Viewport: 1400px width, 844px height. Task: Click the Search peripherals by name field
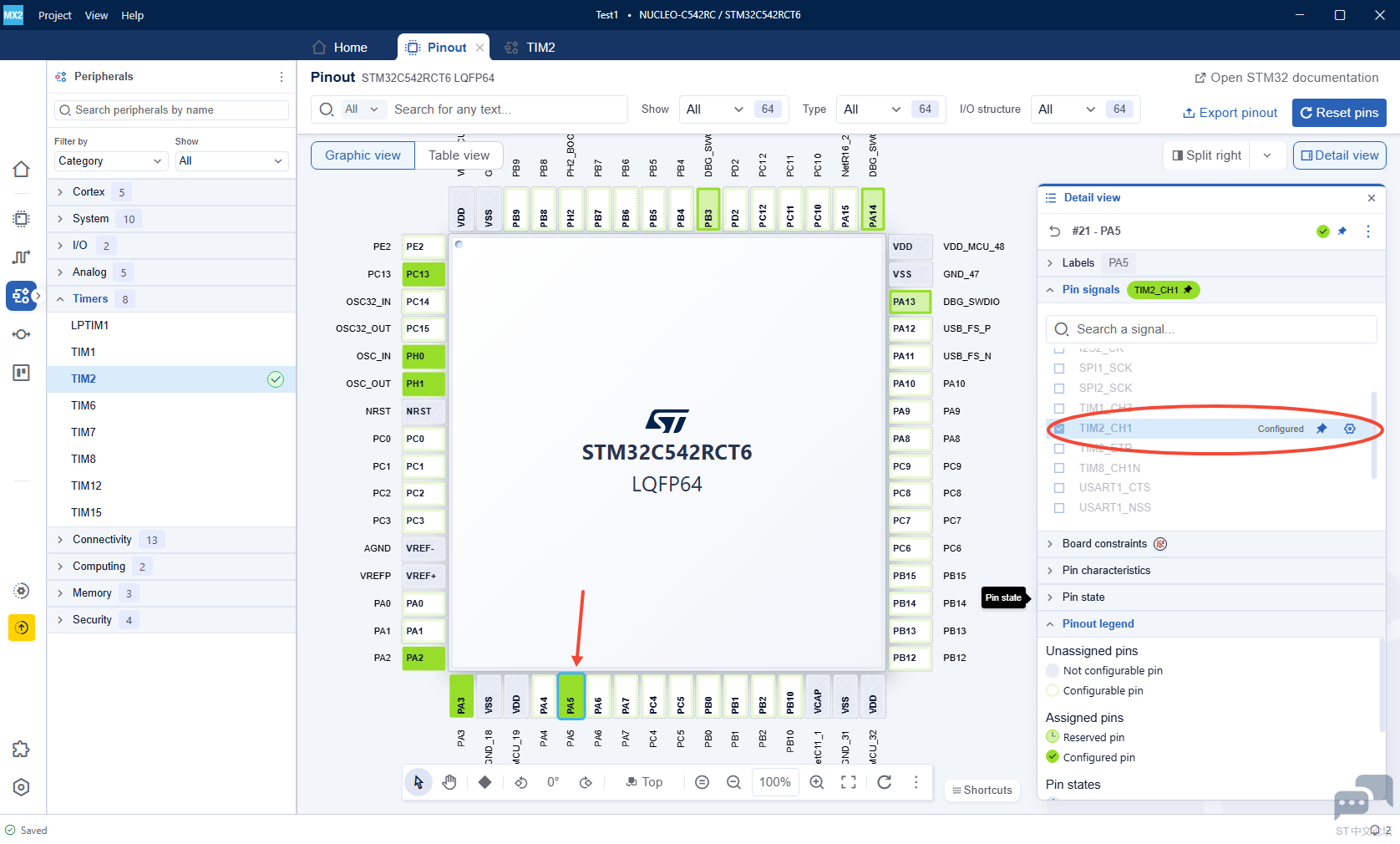[x=171, y=110]
